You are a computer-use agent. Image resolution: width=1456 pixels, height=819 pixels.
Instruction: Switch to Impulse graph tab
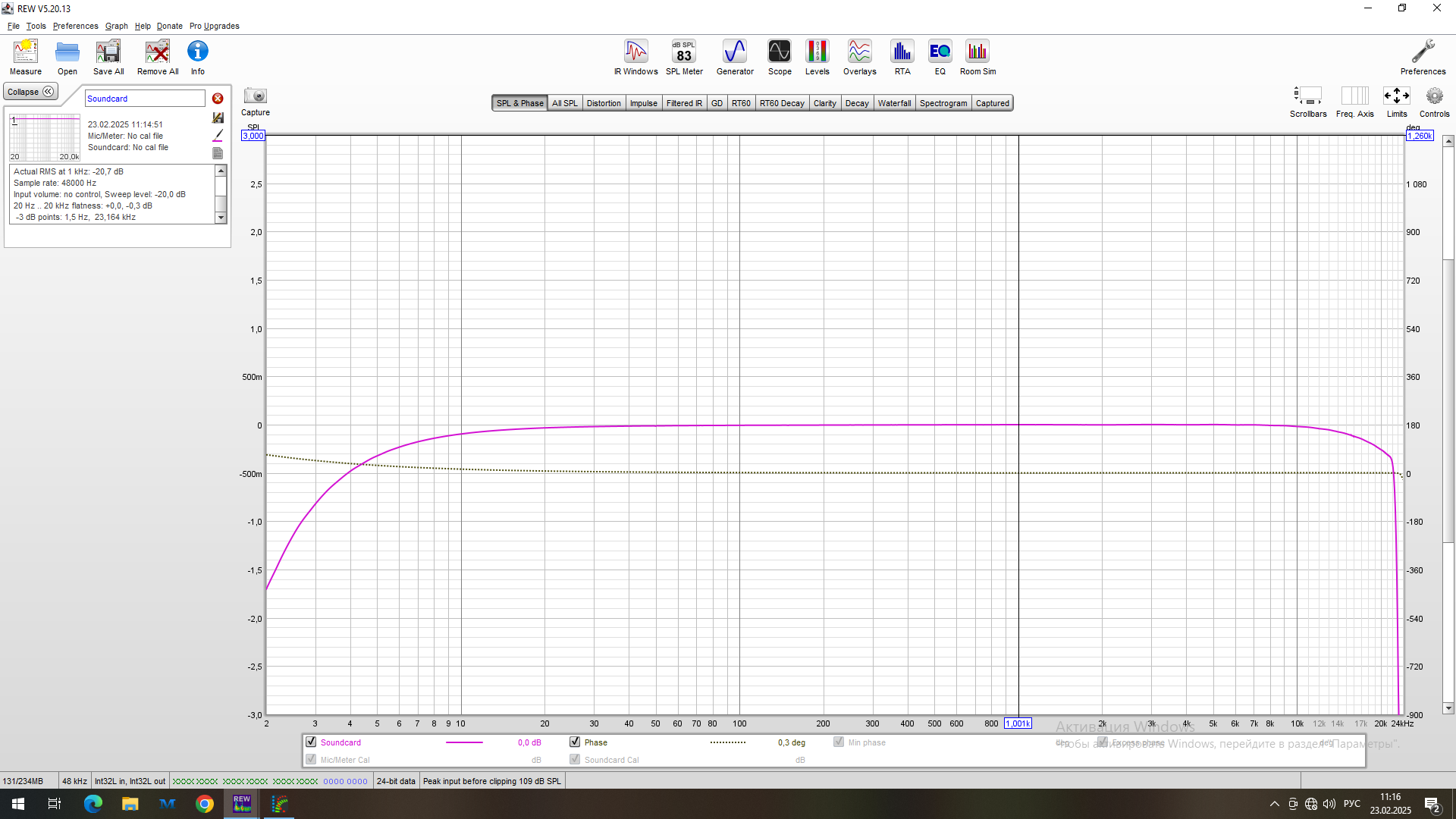(644, 103)
